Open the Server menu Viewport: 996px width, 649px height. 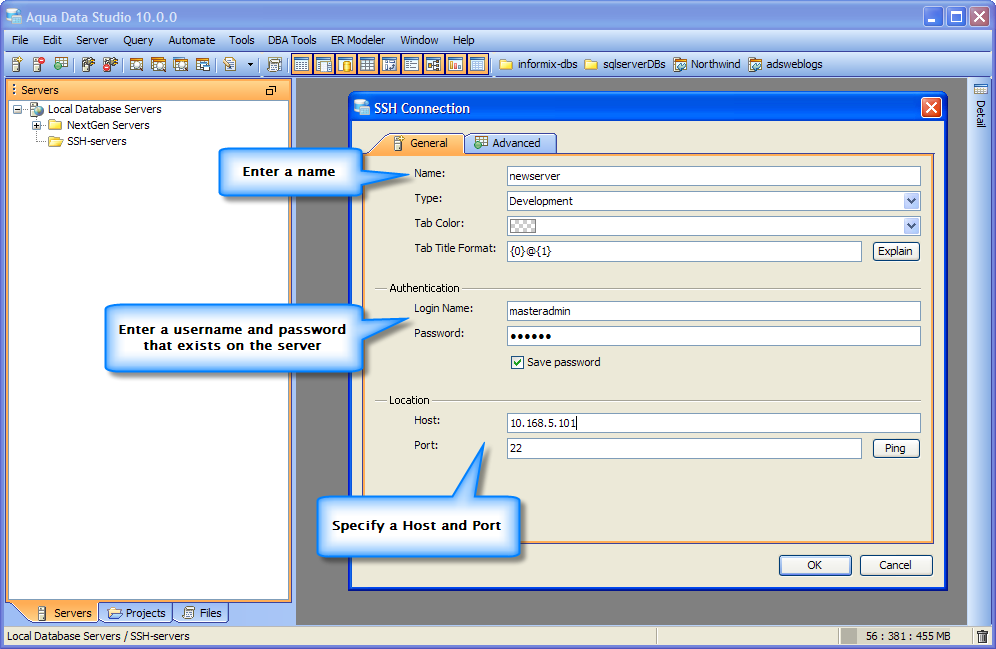[x=92, y=40]
